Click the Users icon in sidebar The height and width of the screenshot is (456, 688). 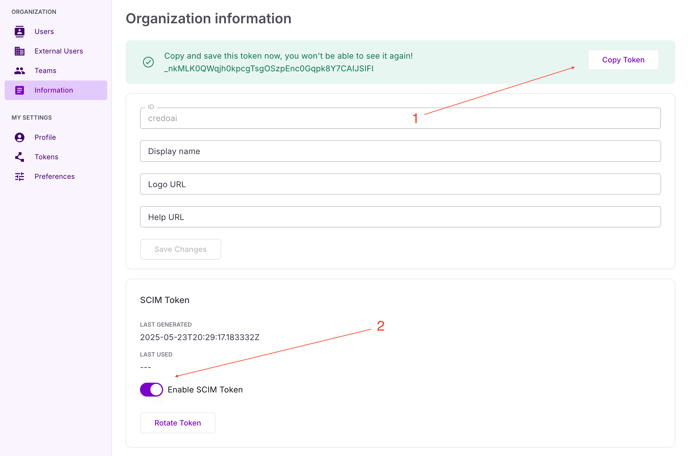pos(19,32)
